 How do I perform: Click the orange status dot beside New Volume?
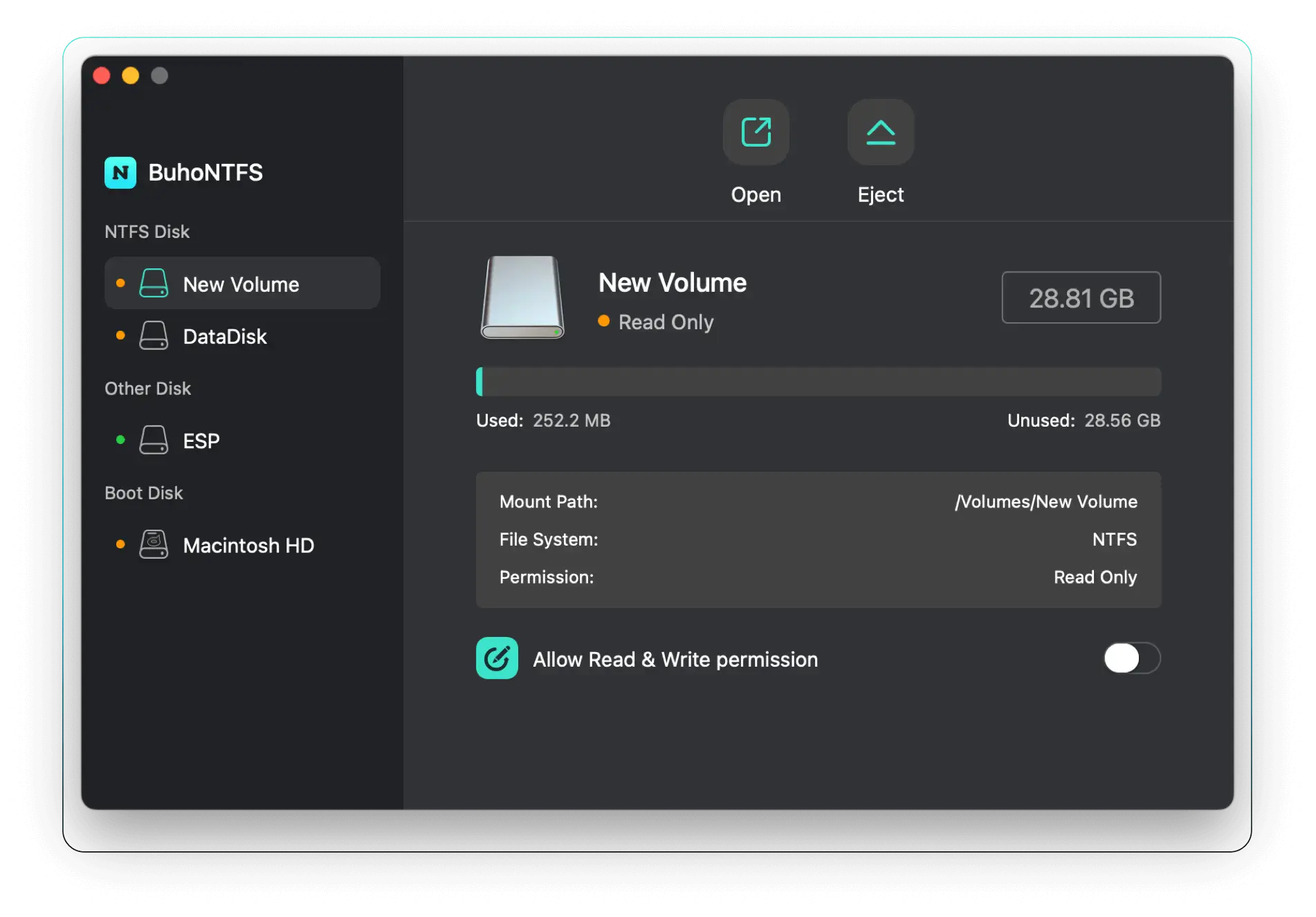point(120,283)
